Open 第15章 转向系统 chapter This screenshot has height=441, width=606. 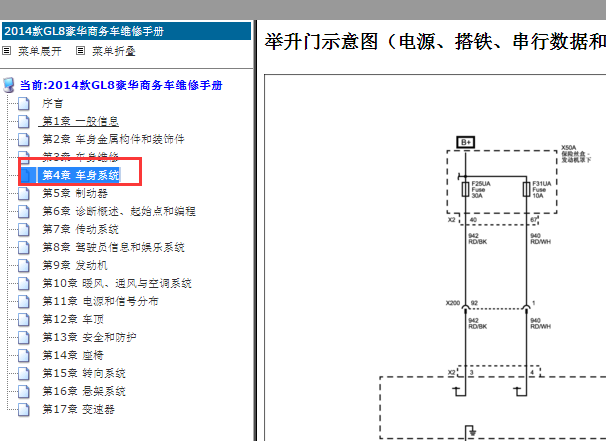click(x=83, y=373)
